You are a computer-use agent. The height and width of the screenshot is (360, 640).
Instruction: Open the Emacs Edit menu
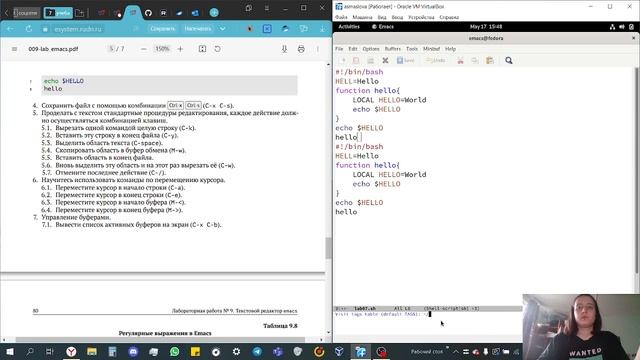click(x=353, y=49)
